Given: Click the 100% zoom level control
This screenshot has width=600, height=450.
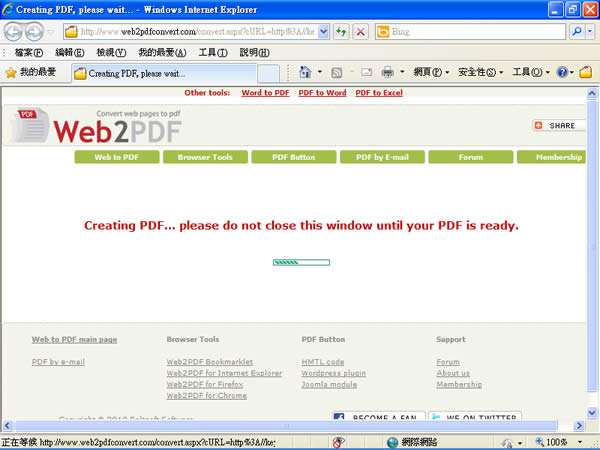Looking at the screenshot, I should [559, 442].
